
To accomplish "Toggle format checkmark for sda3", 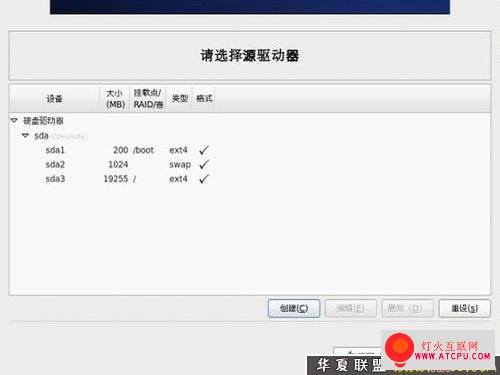I will [x=204, y=179].
